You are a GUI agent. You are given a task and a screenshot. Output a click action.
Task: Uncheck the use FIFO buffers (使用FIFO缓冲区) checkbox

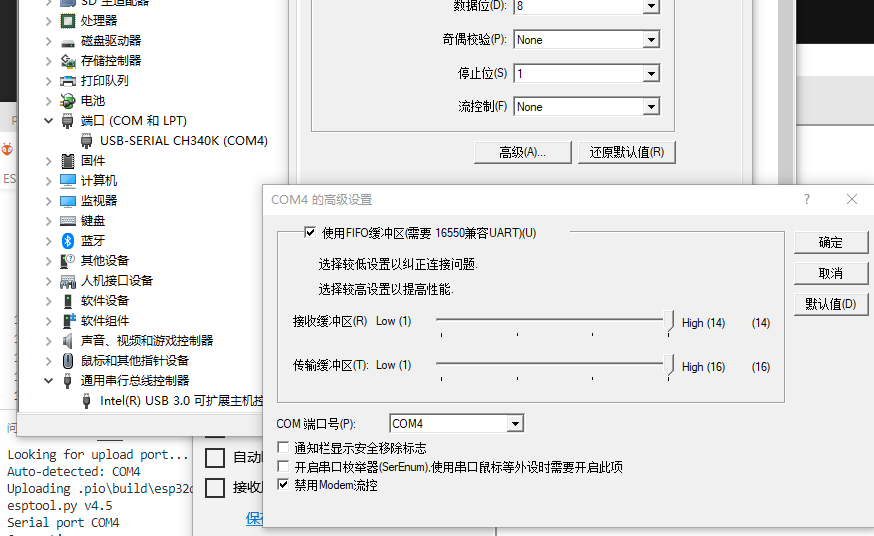pyautogui.click(x=310, y=232)
